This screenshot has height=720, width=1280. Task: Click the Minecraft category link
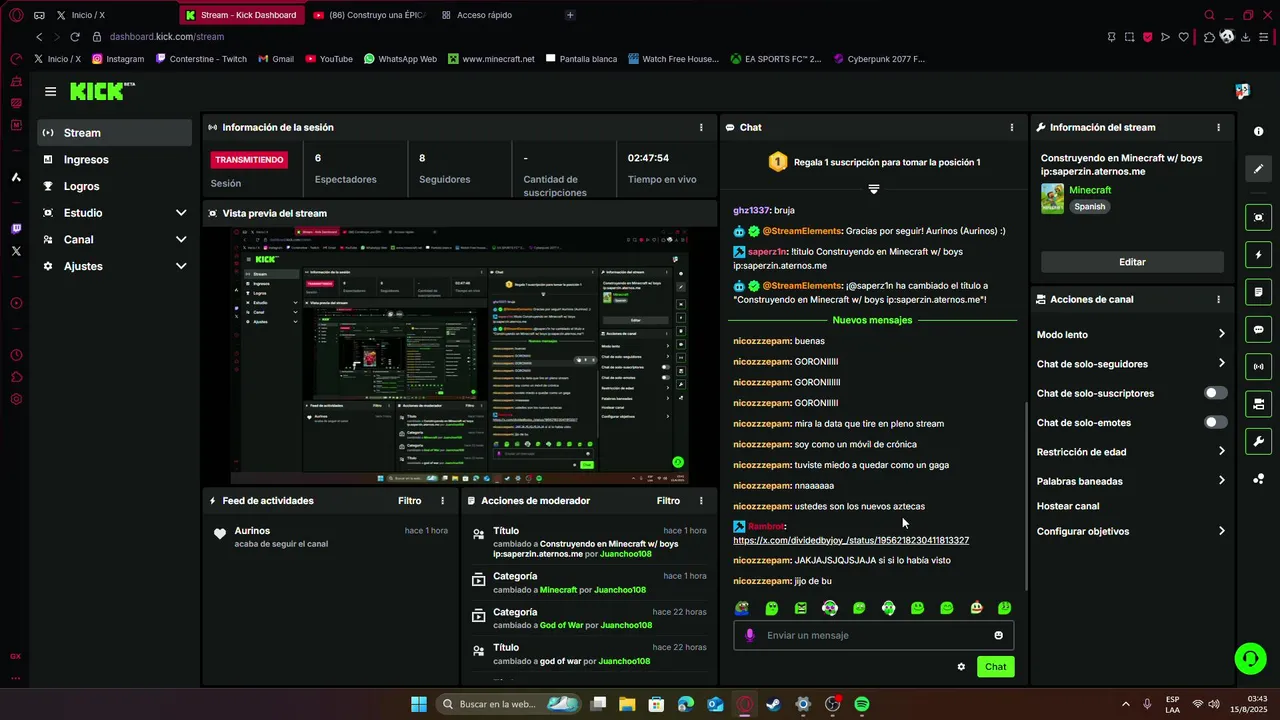[1090, 190]
